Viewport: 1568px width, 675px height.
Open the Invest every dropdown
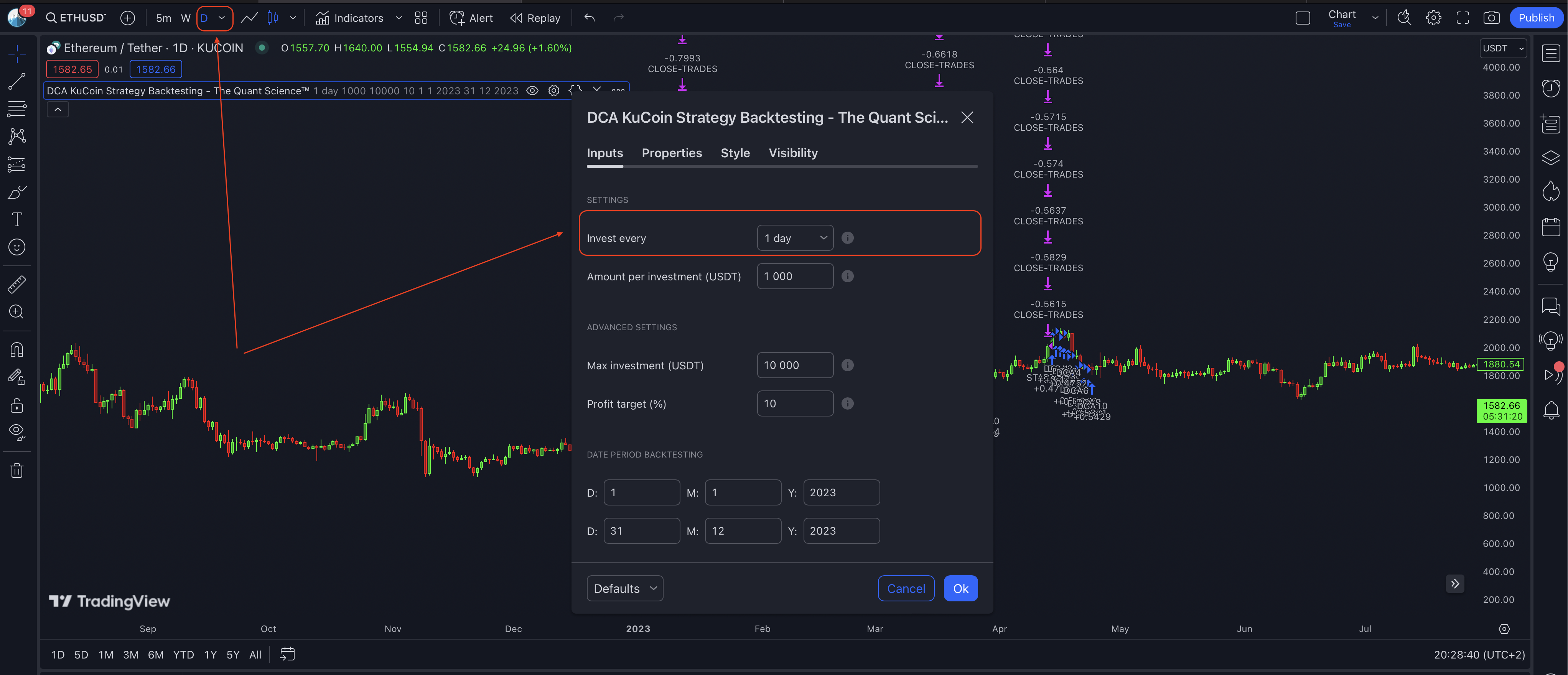click(795, 238)
